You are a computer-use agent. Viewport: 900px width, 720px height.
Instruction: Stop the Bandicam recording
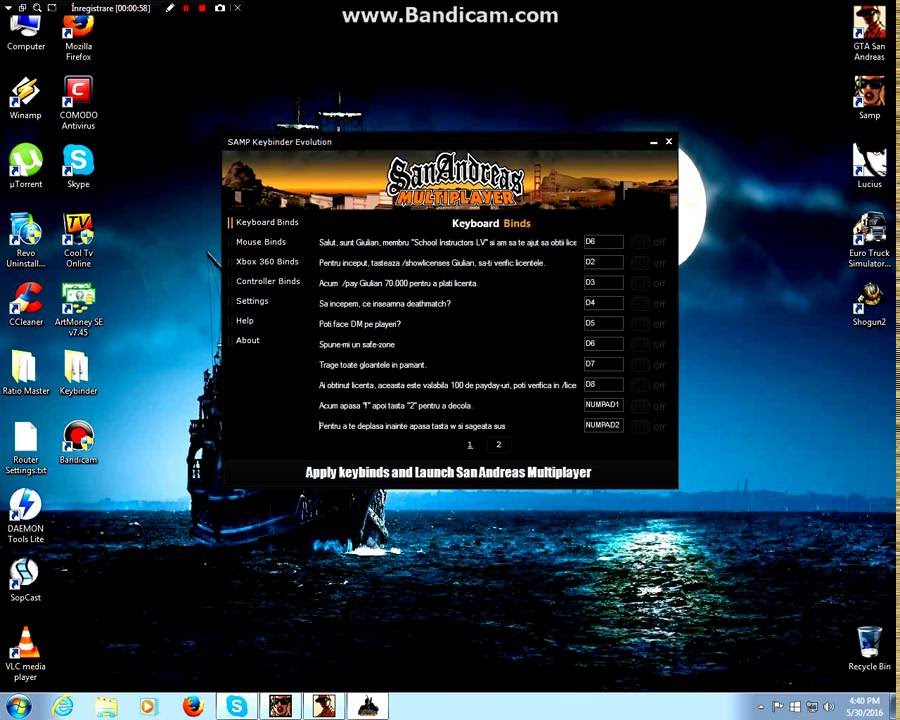[x=202, y=8]
